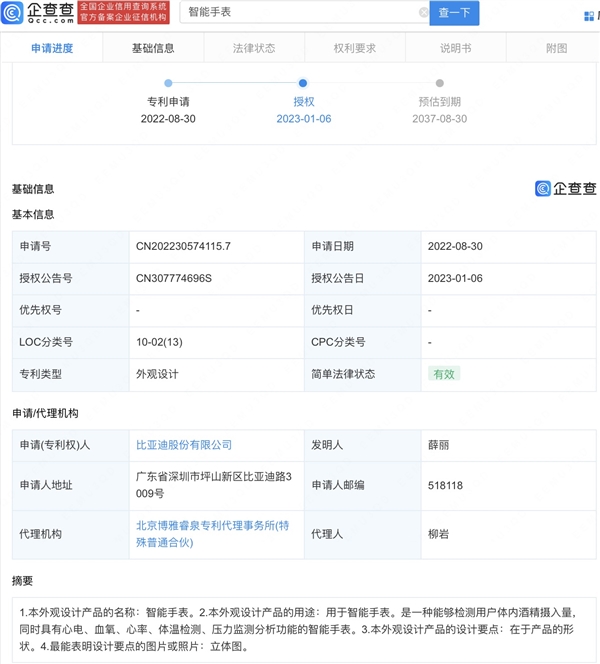Open the 法律状态 tab
The height and width of the screenshot is (664, 600).
pos(254,48)
